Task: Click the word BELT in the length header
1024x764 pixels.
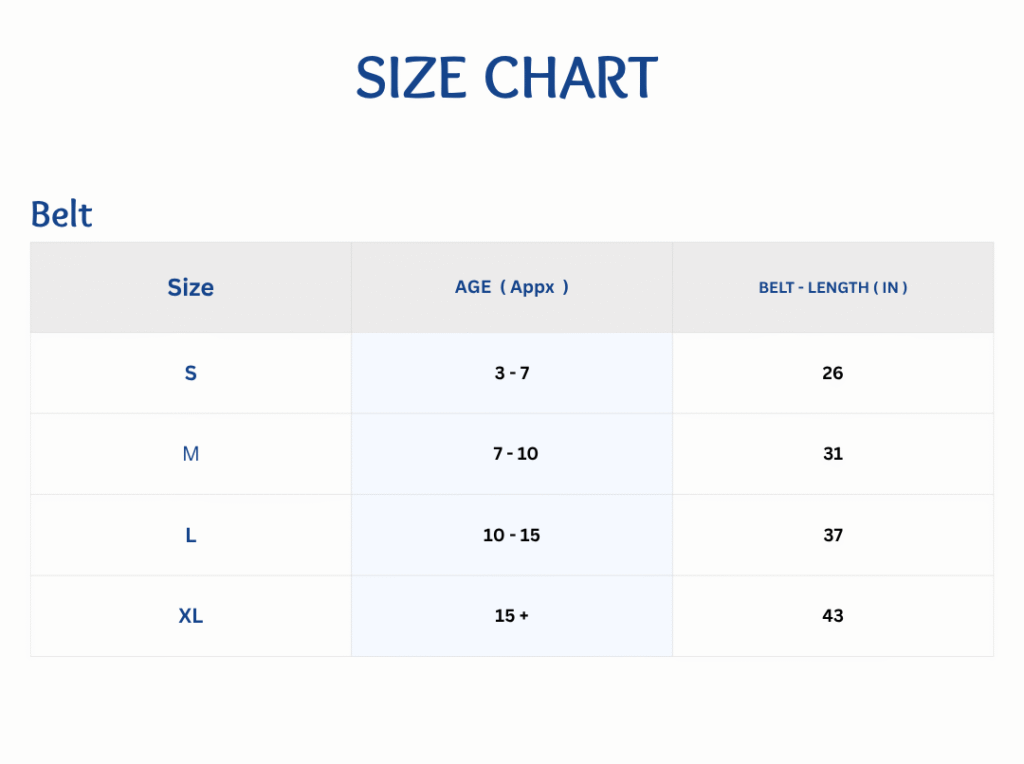Action: [777, 288]
